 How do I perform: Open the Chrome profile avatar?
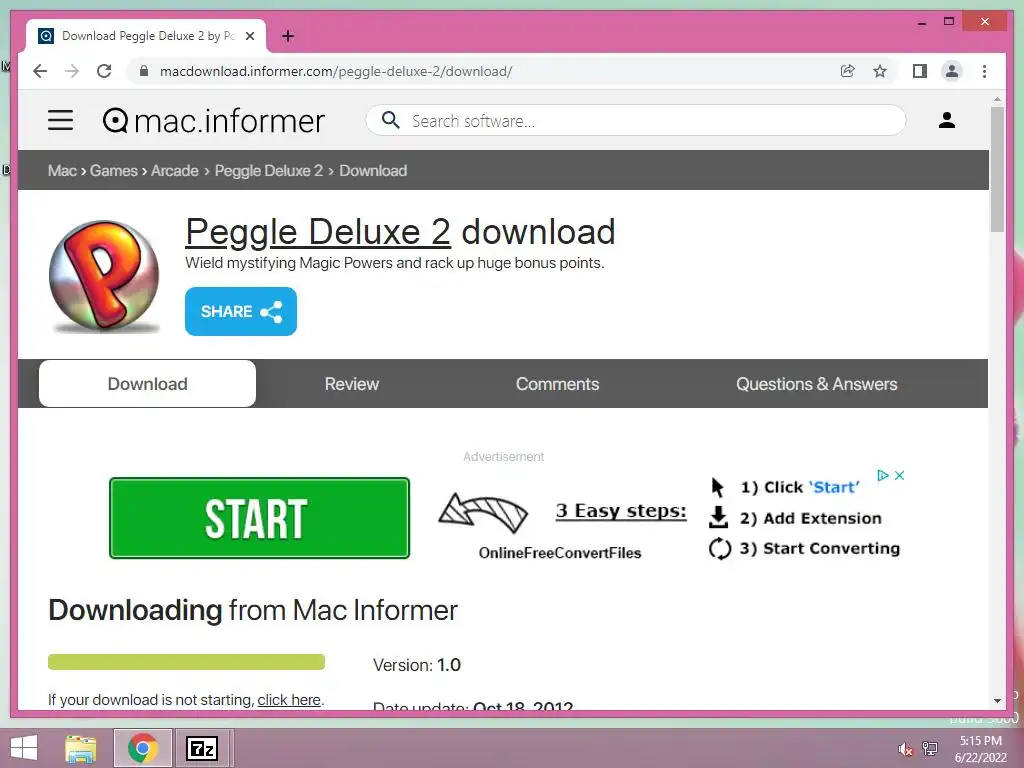point(952,71)
